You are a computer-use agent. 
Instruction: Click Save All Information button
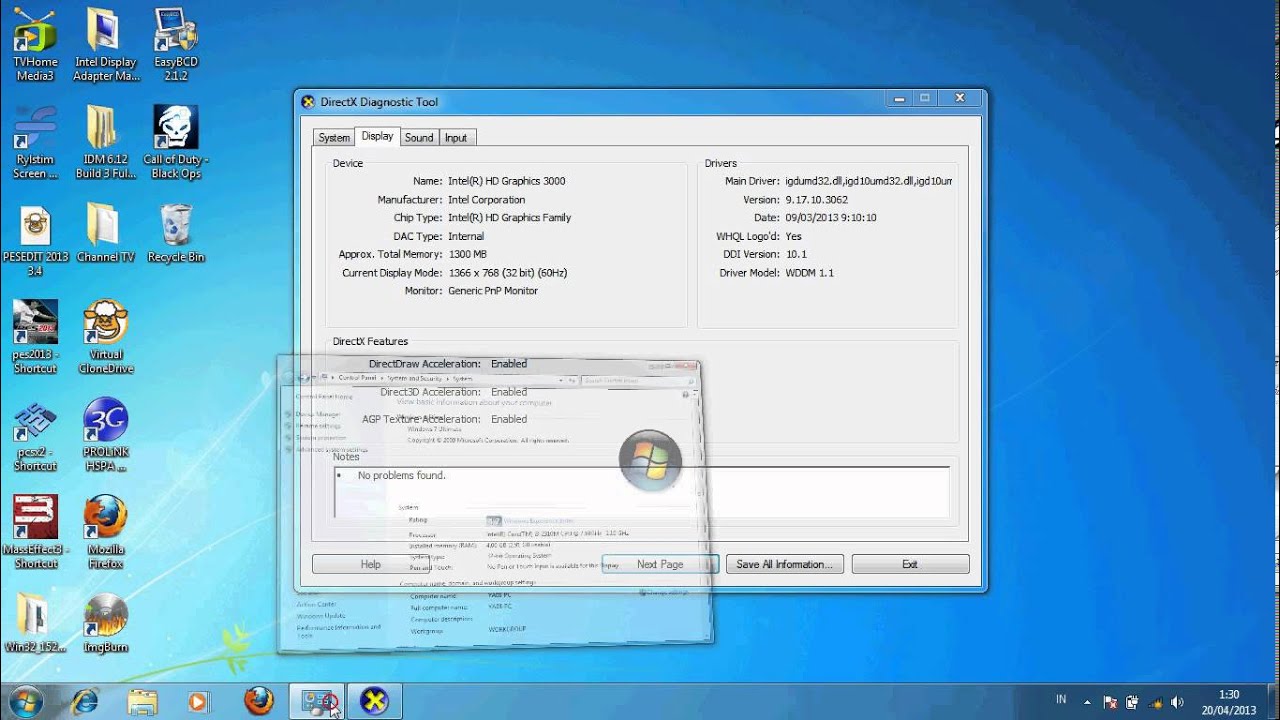[x=784, y=564]
